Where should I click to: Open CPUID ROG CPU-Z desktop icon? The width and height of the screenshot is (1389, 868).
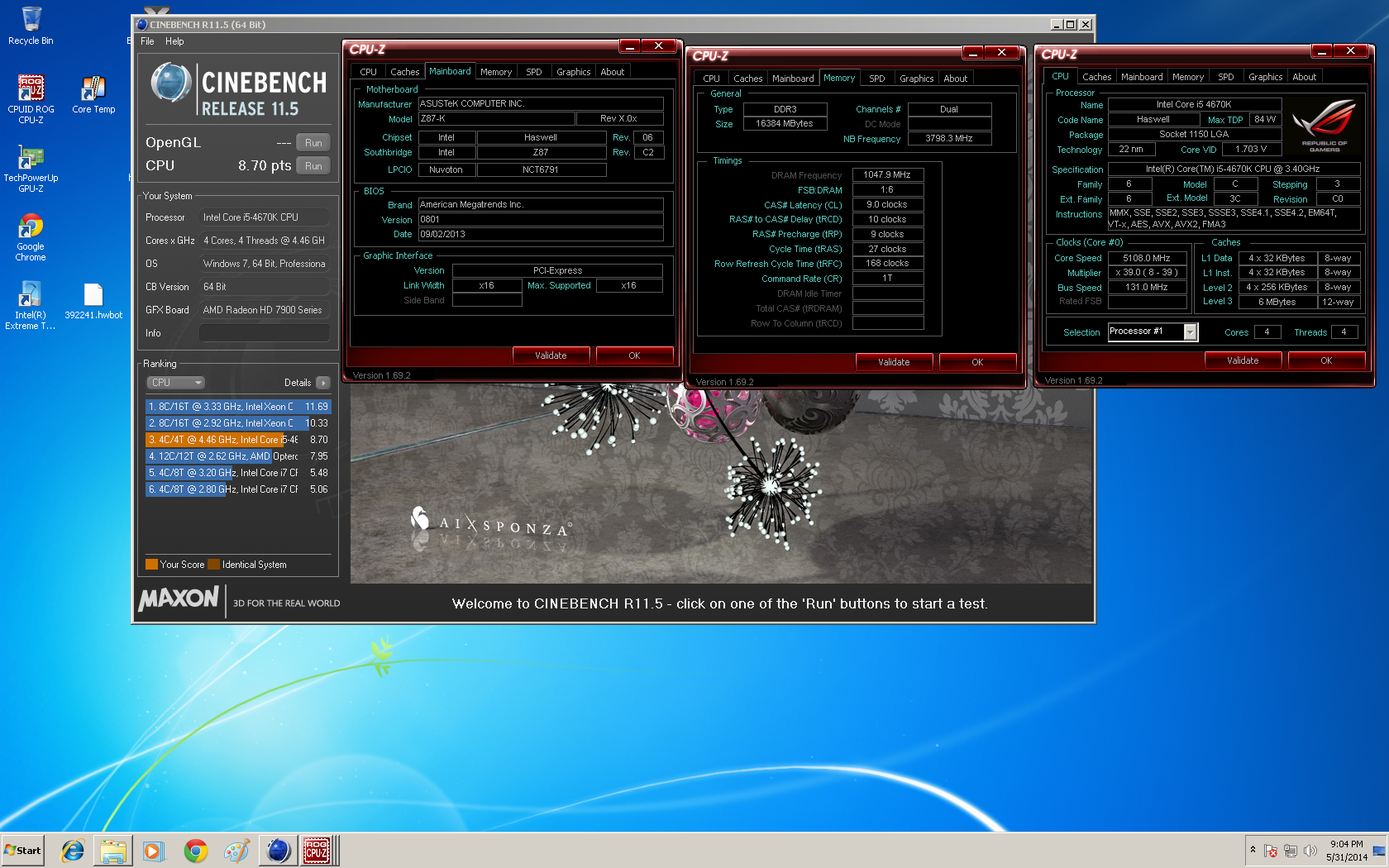pyautogui.click(x=31, y=98)
